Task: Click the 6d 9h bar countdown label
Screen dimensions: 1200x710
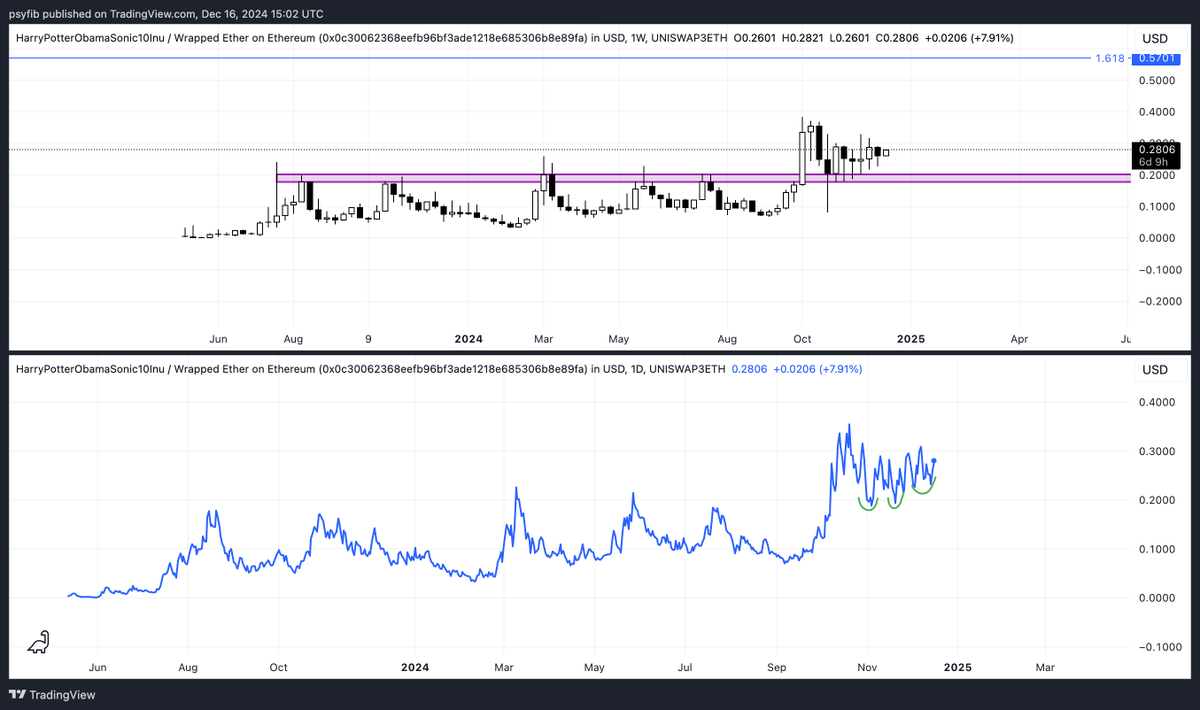Action: 1154,161
